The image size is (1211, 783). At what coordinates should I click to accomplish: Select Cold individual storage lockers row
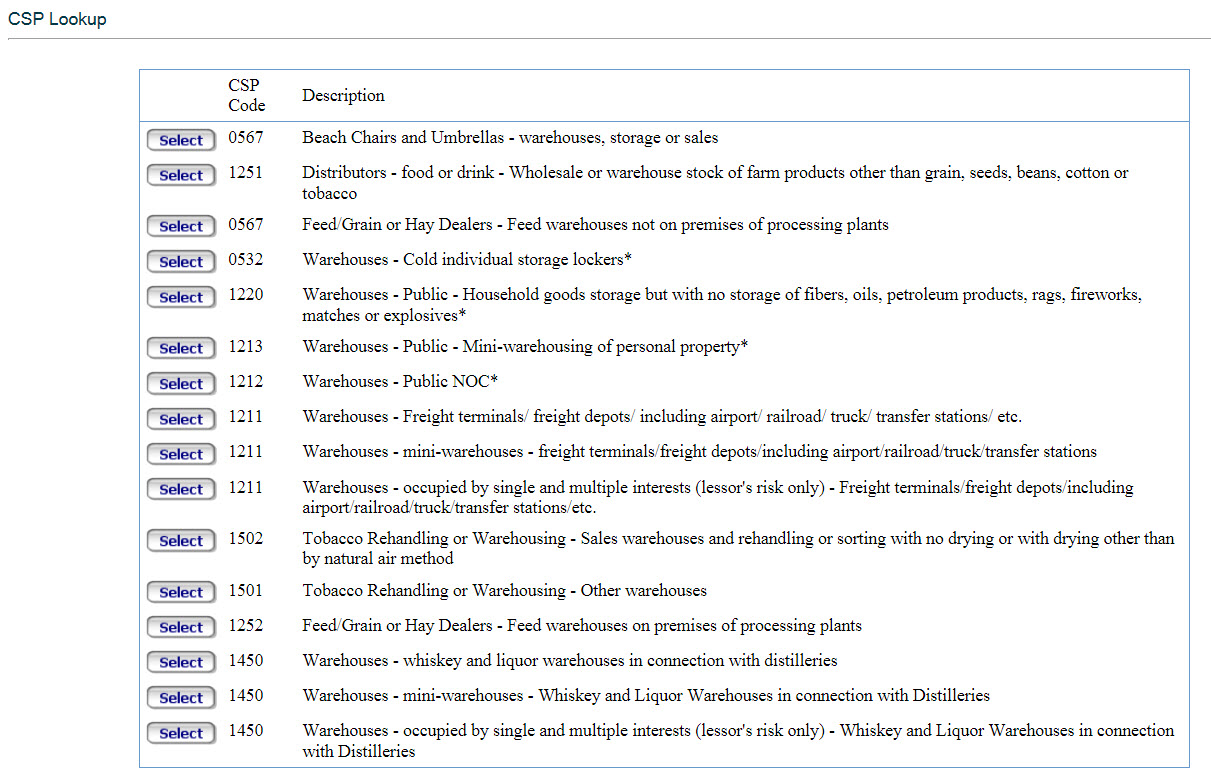(181, 262)
